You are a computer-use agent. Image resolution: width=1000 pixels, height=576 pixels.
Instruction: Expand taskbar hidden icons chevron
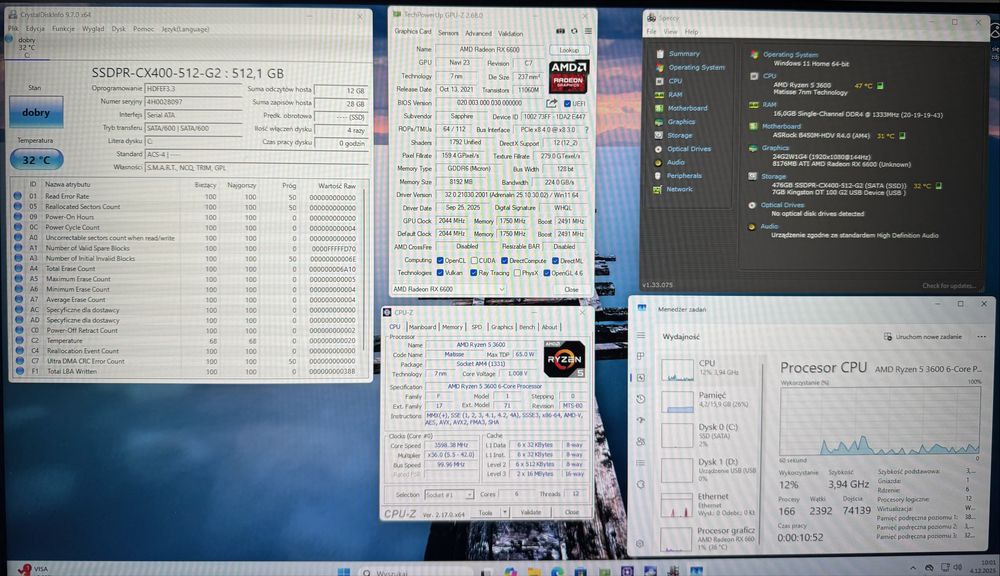(913, 568)
